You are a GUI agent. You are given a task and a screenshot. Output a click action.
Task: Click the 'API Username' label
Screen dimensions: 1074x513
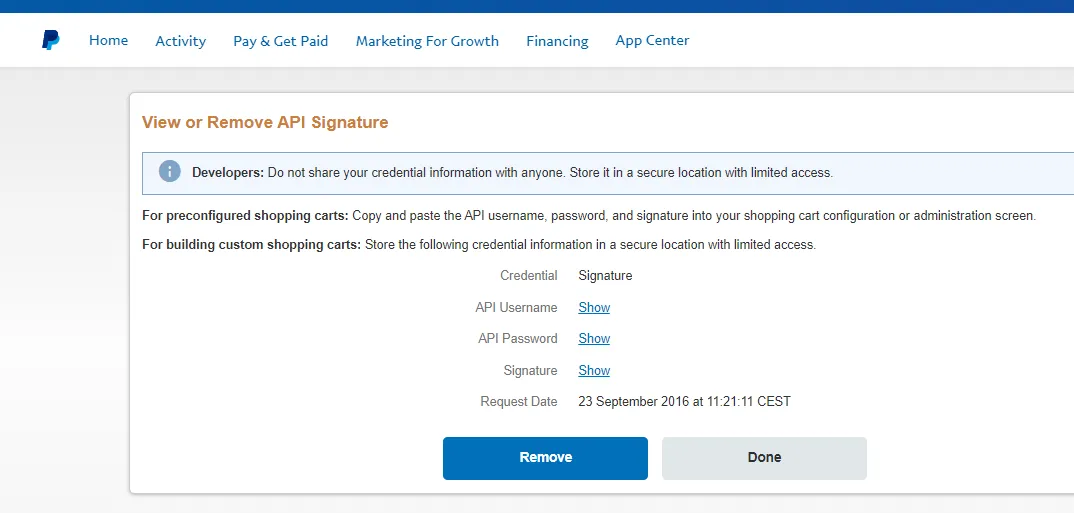pos(516,308)
